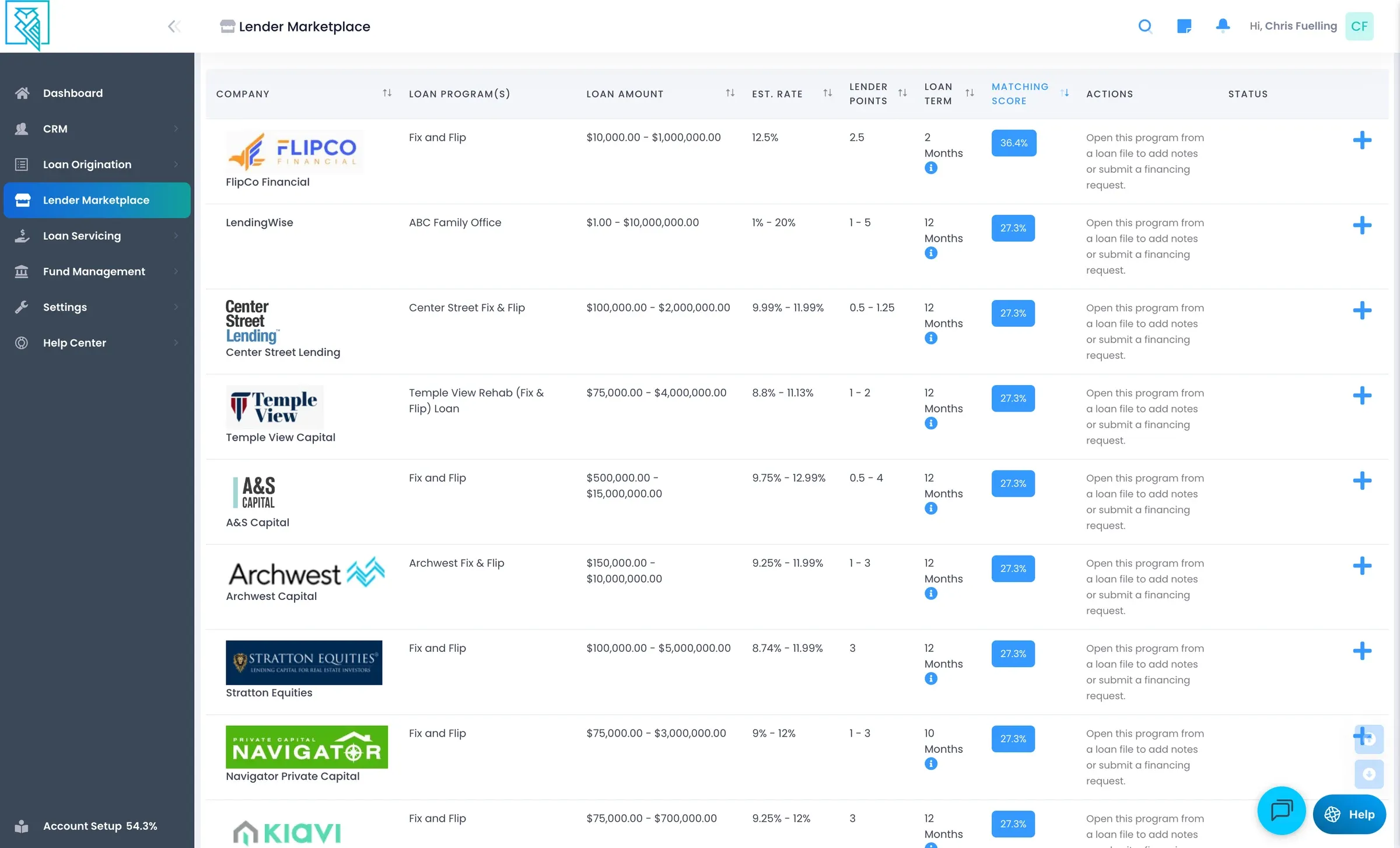Go to Dashboard in sidebar
The height and width of the screenshot is (848, 1400).
coord(97,93)
